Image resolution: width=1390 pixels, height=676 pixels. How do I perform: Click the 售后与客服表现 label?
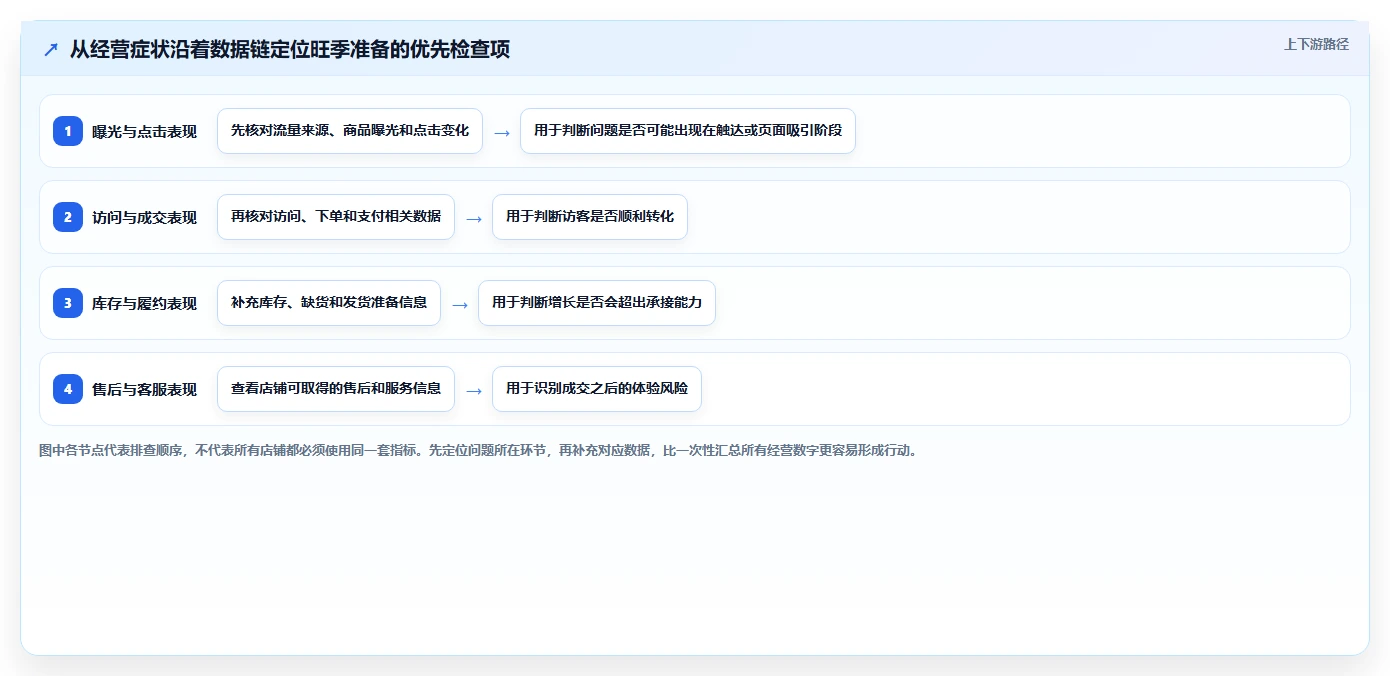click(x=144, y=389)
